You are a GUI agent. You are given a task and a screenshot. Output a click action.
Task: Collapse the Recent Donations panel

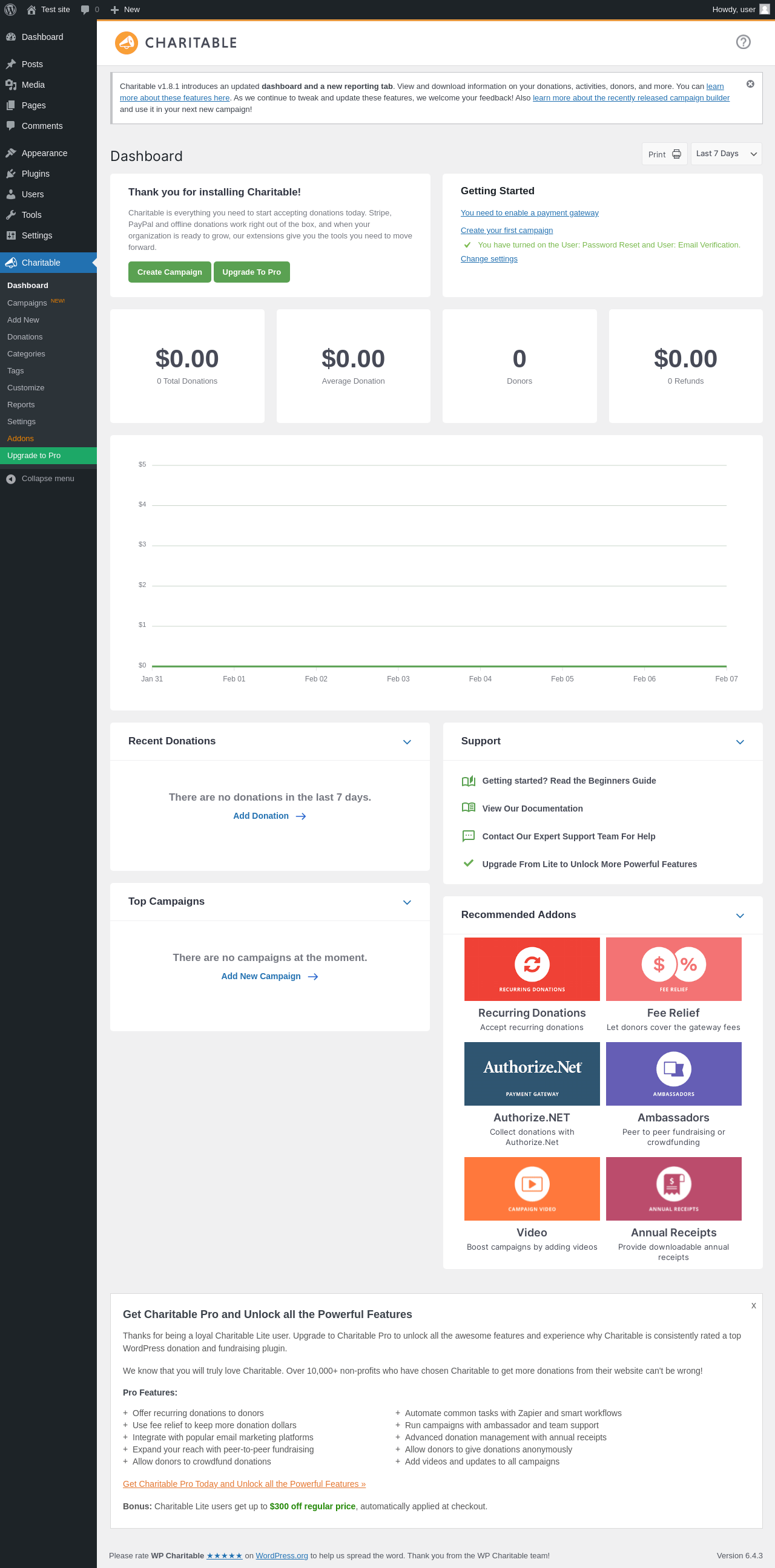click(x=407, y=742)
